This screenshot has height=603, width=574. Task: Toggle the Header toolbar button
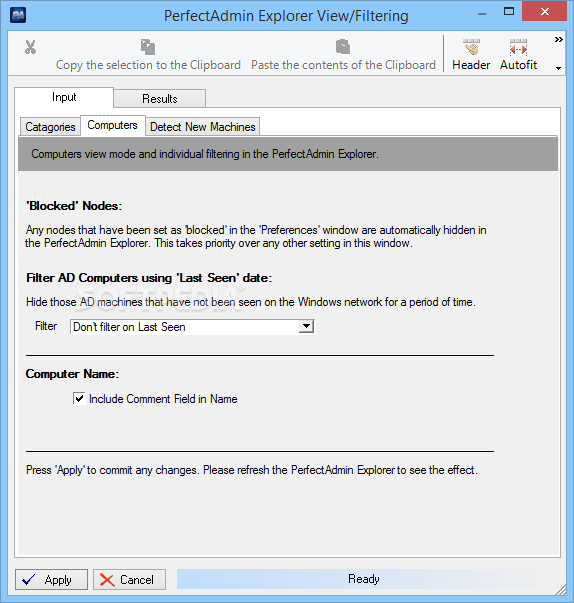coord(471,55)
